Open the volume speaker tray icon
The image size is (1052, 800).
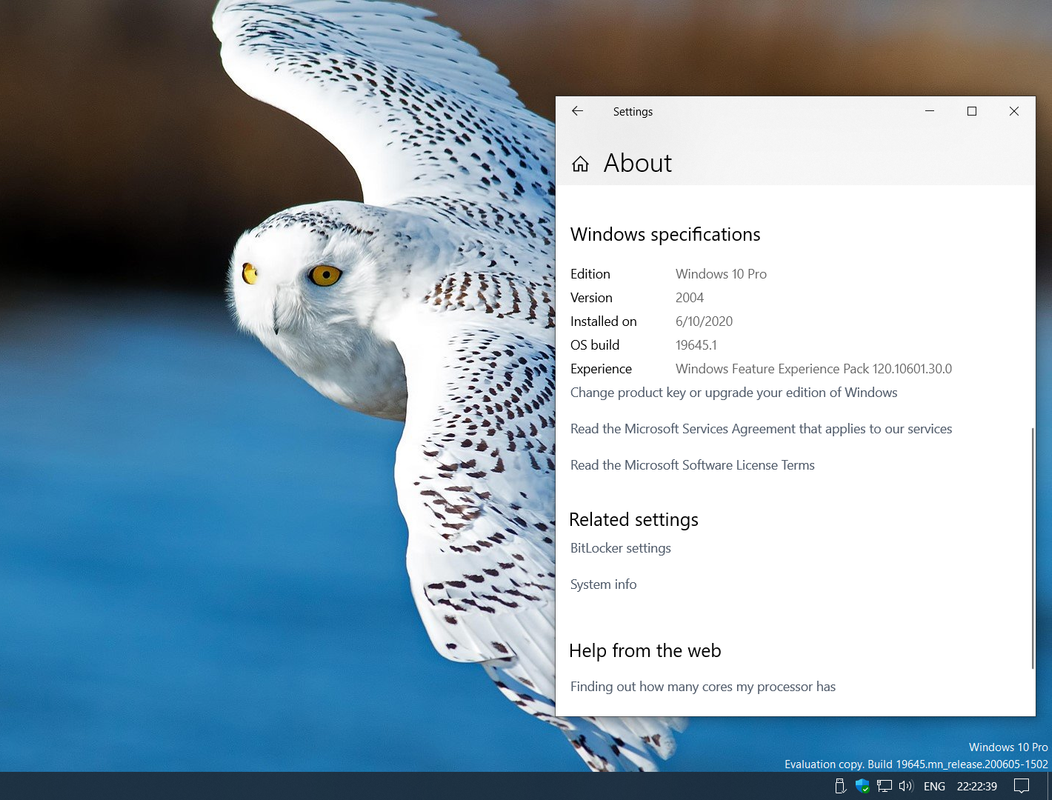click(906, 786)
